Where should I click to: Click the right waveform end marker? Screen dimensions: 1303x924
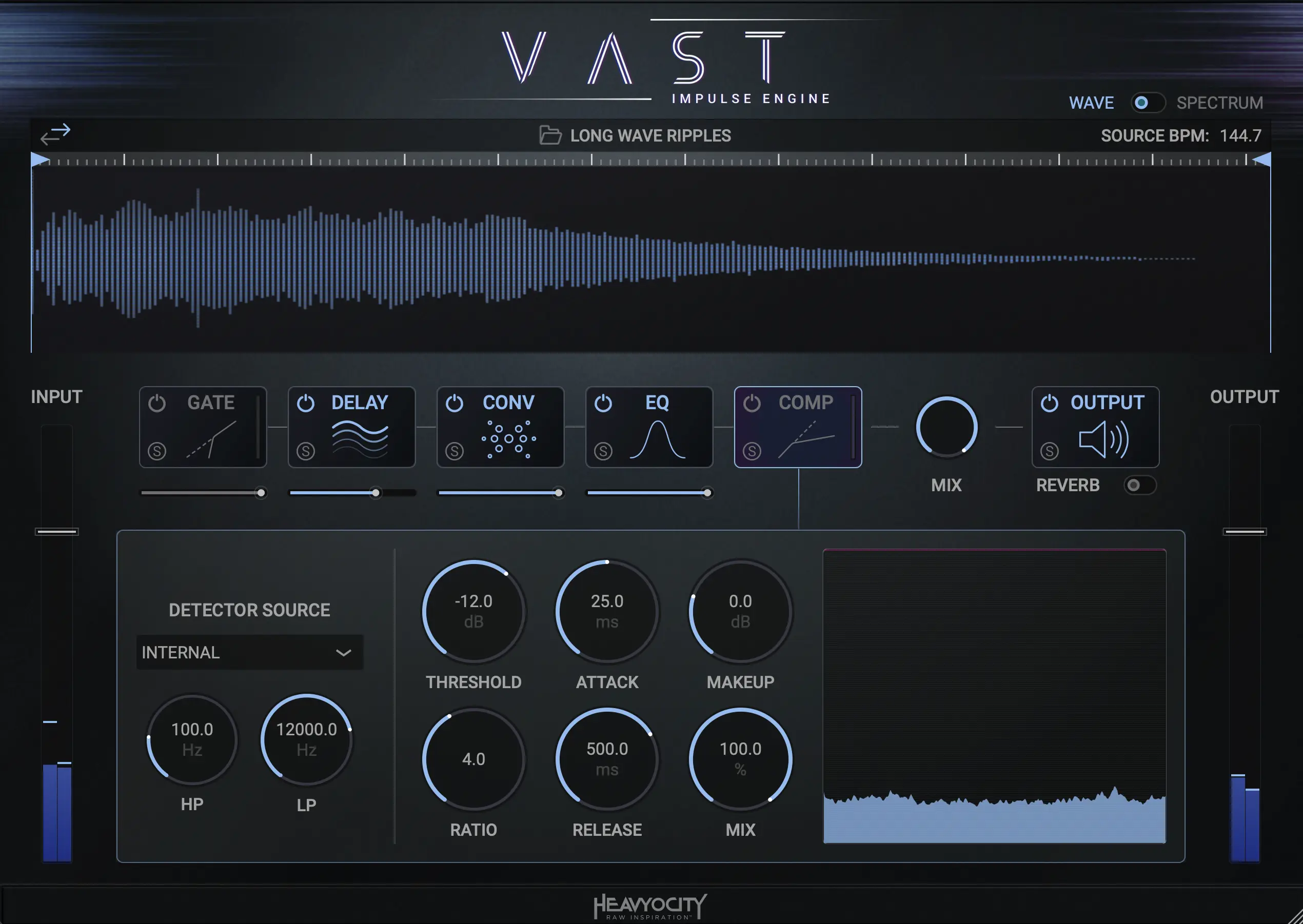point(1262,160)
